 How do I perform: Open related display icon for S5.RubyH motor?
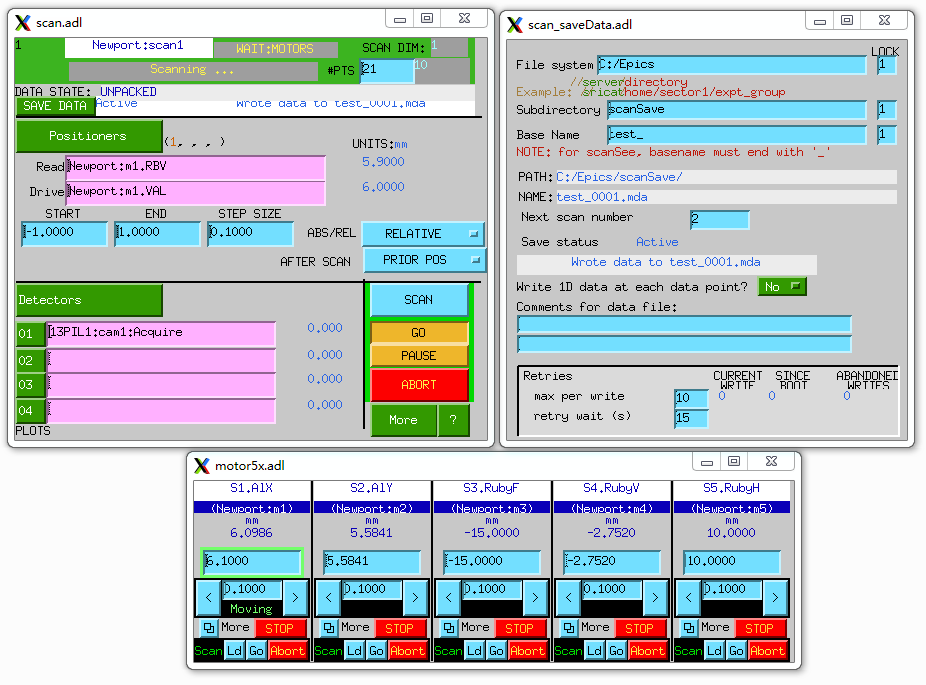(x=689, y=627)
